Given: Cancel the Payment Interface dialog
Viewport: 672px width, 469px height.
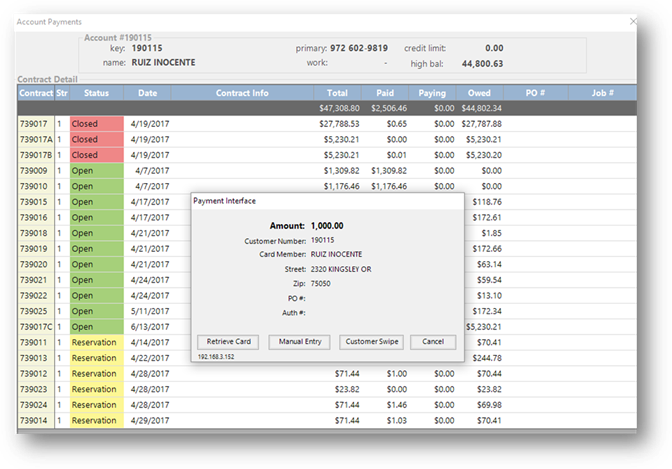Looking at the screenshot, I should tap(433, 342).
